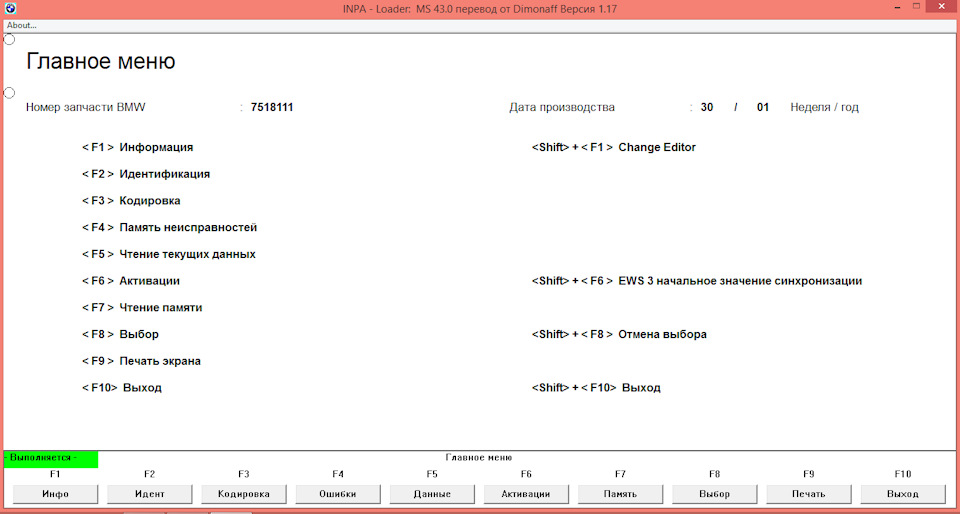The height and width of the screenshot is (514, 960).
Task: Click production year value 01
Action: point(763,108)
